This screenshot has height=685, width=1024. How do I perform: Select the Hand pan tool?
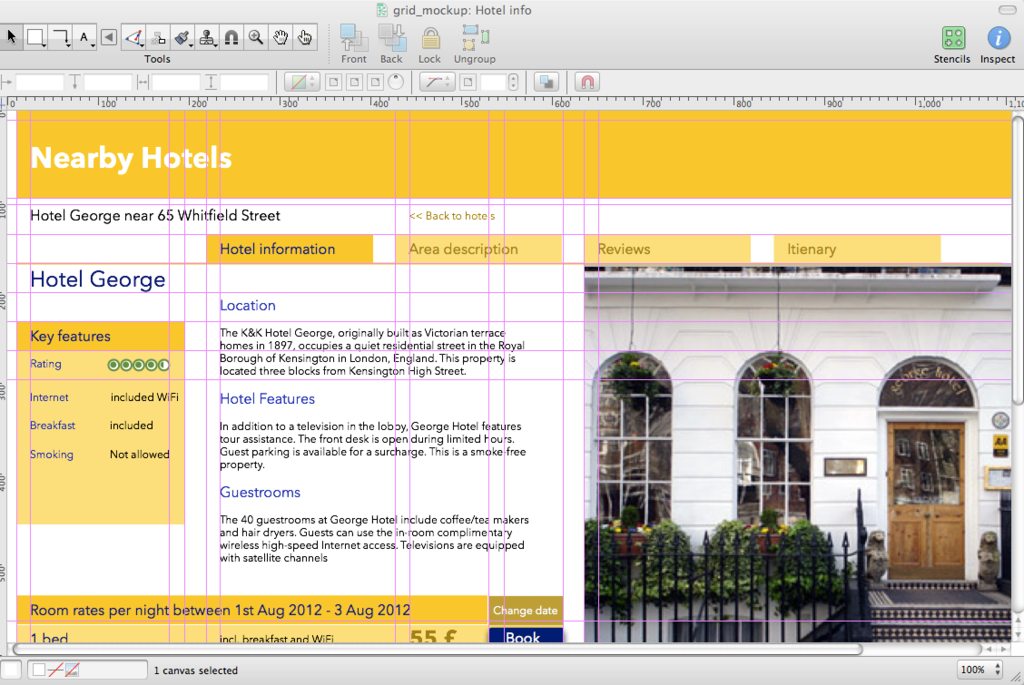pyautogui.click(x=280, y=37)
